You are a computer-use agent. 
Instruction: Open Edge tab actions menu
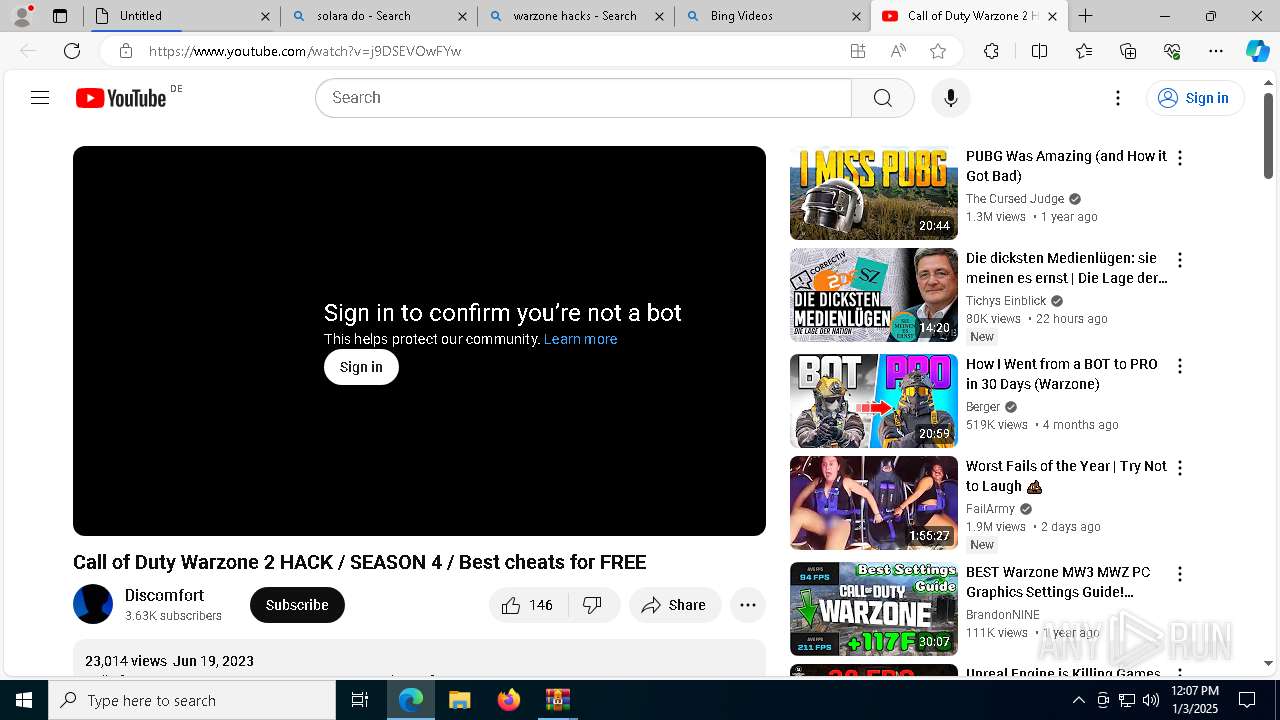tap(60, 16)
